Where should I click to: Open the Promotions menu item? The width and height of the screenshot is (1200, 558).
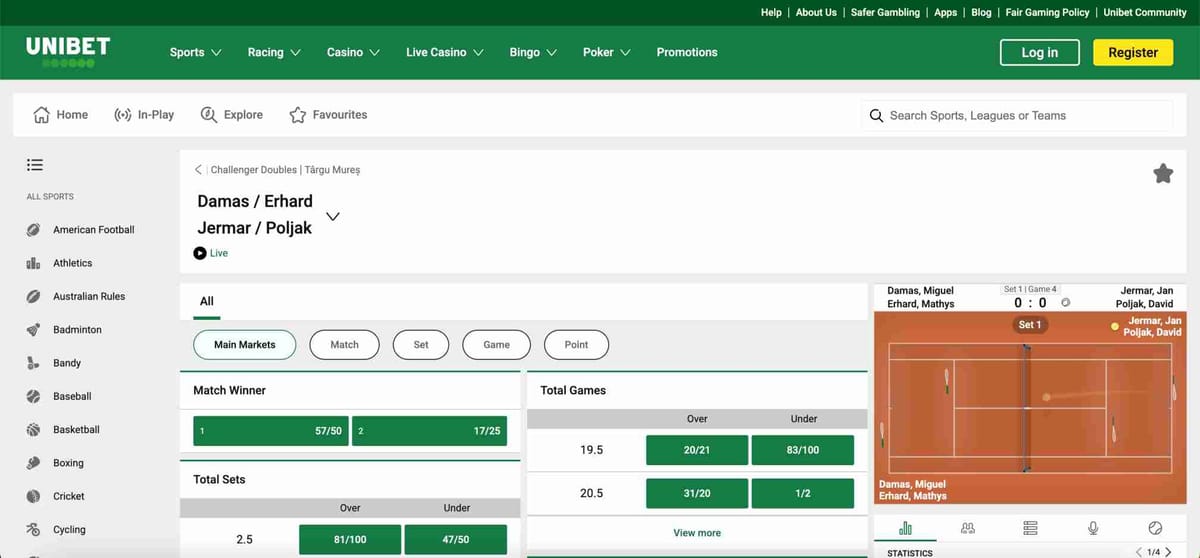coord(687,52)
